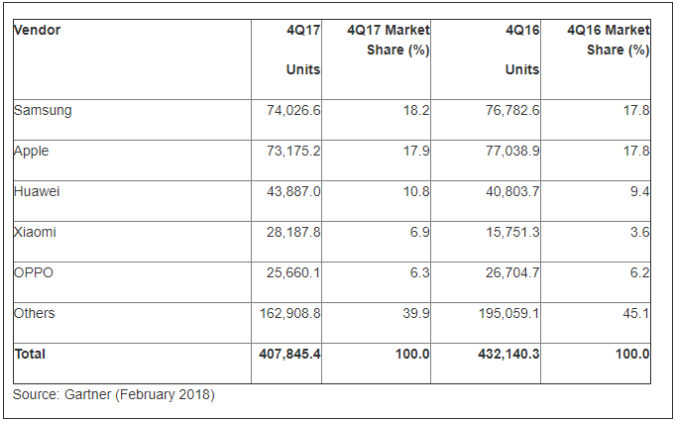Click the Xiaomi row label

point(35,232)
